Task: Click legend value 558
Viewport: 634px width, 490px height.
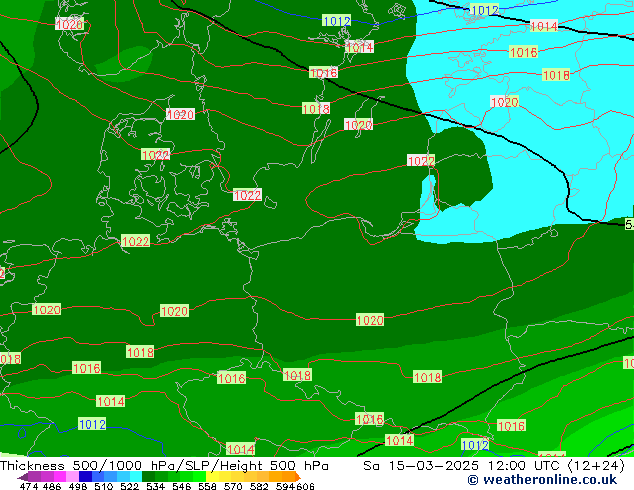Action: (207, 486)
